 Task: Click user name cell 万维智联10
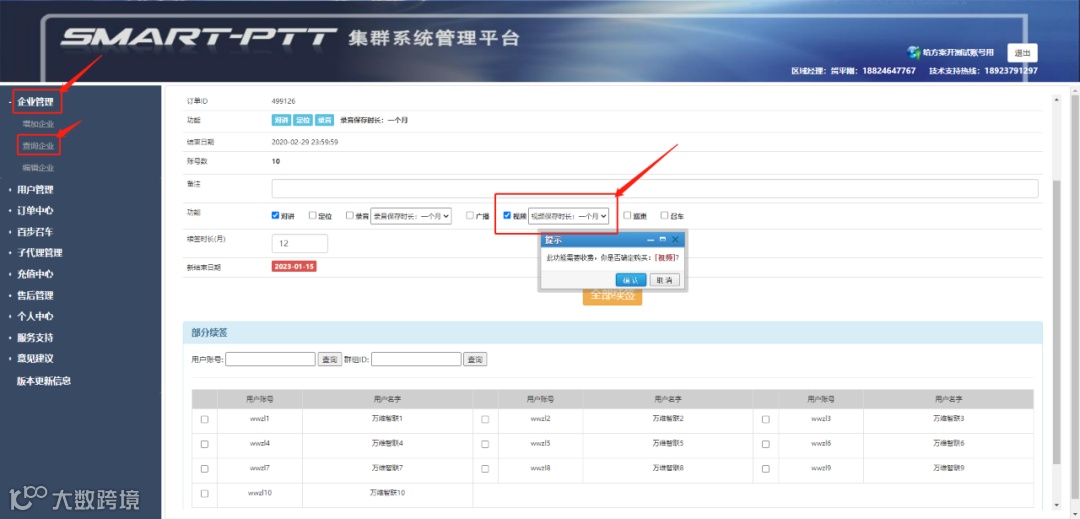pos(387,493)
